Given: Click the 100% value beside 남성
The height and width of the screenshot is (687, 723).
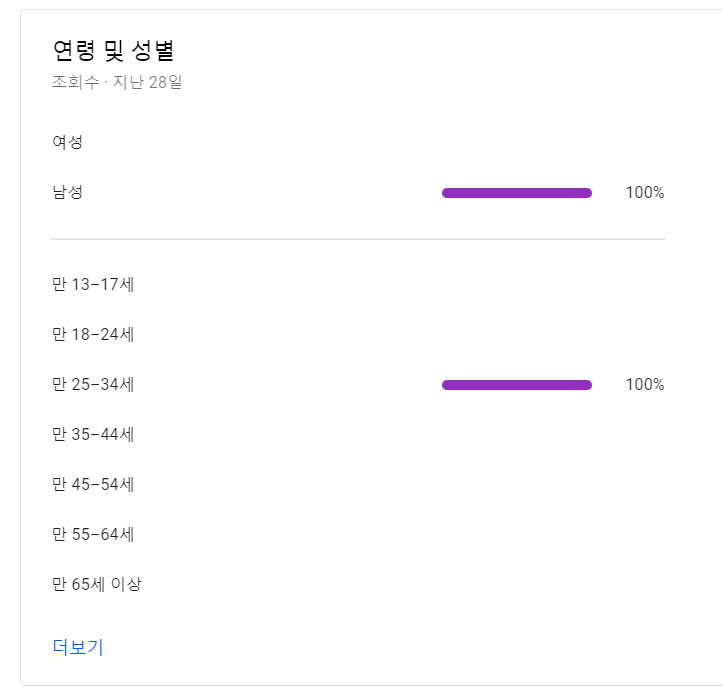Looking at the screenshot, I should tap(645, 192).
